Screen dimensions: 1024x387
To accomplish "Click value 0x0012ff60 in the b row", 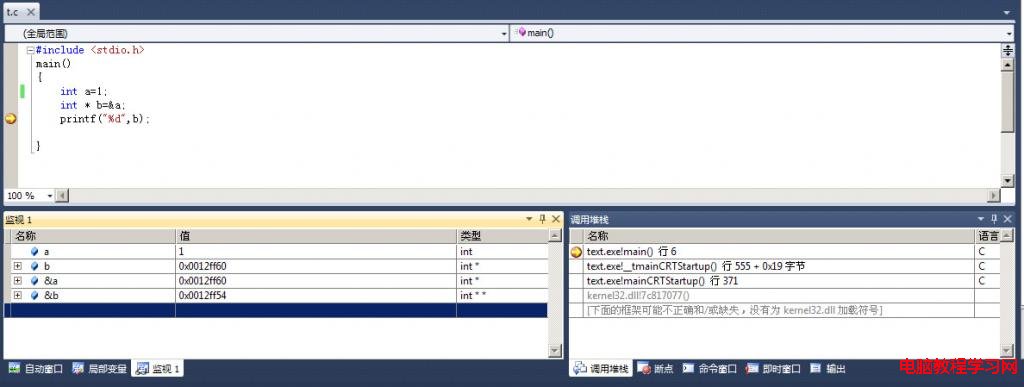I will 202,266.
